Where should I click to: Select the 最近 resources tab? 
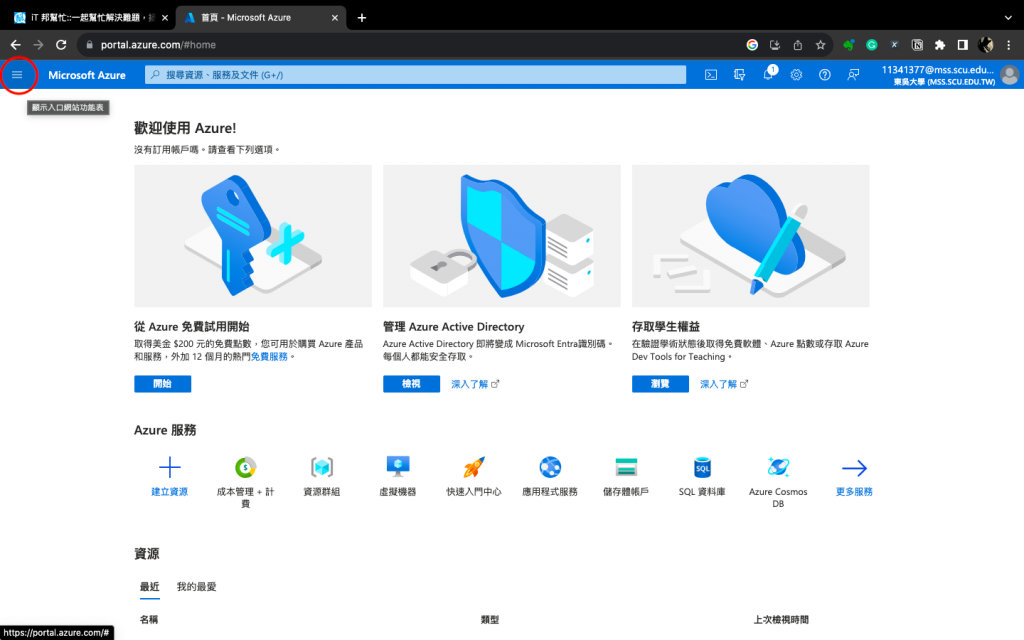point(150,586)
